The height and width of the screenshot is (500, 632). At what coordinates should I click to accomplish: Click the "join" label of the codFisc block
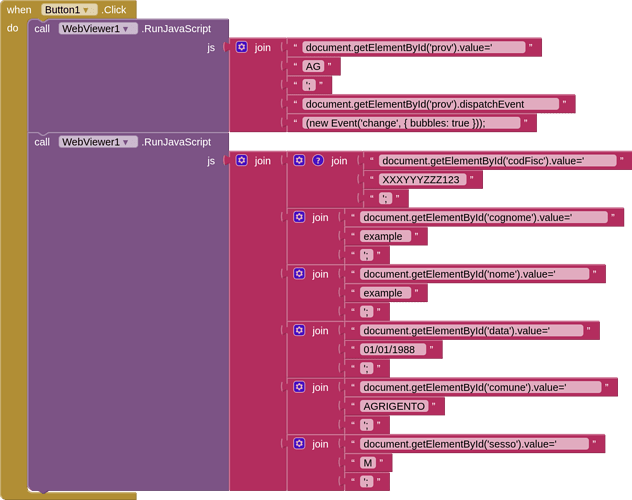(x=339, y=161)
